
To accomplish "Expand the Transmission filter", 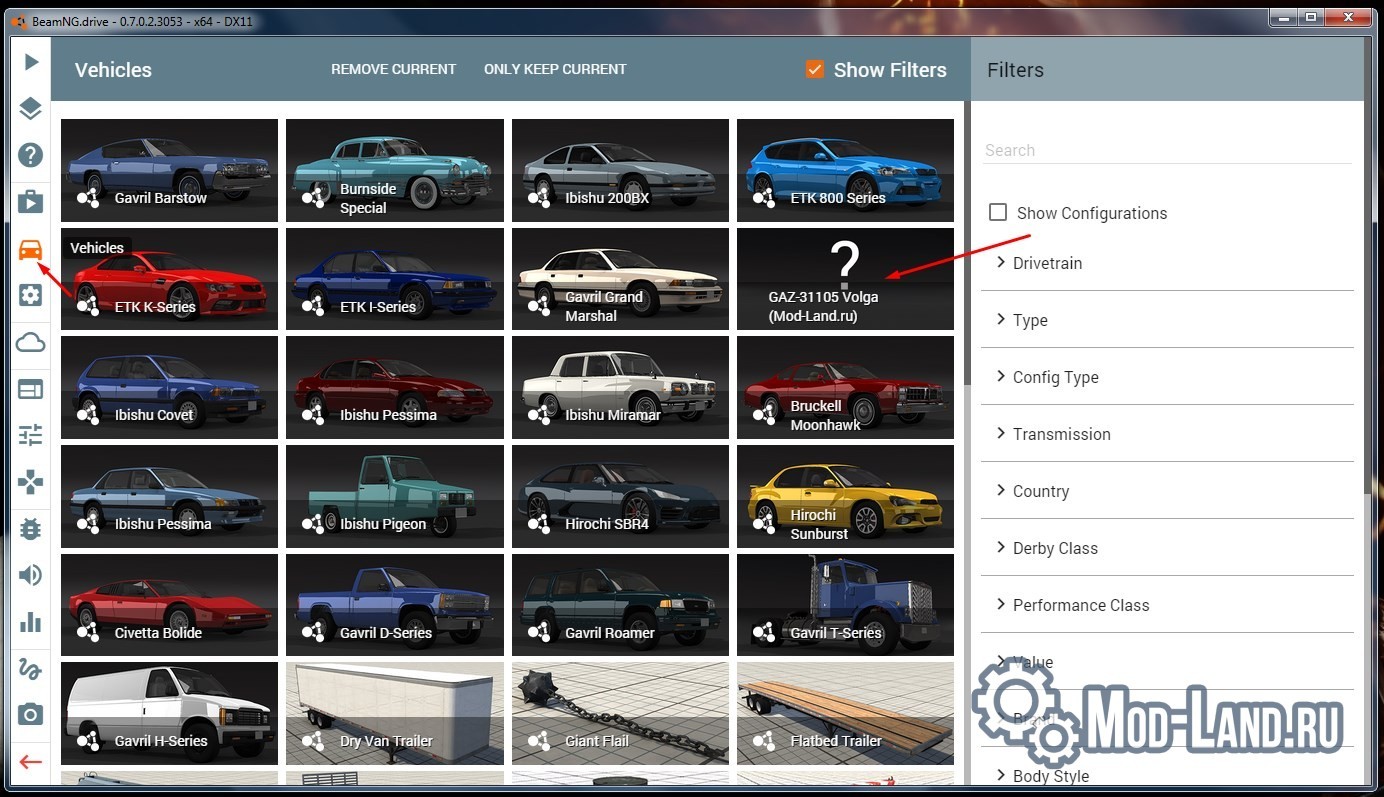I will coord(1167,434).
